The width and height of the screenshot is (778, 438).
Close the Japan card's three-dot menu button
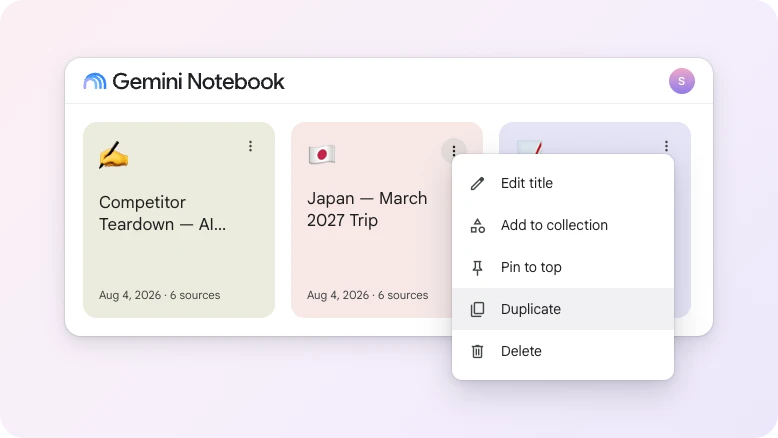pos(454,151)
